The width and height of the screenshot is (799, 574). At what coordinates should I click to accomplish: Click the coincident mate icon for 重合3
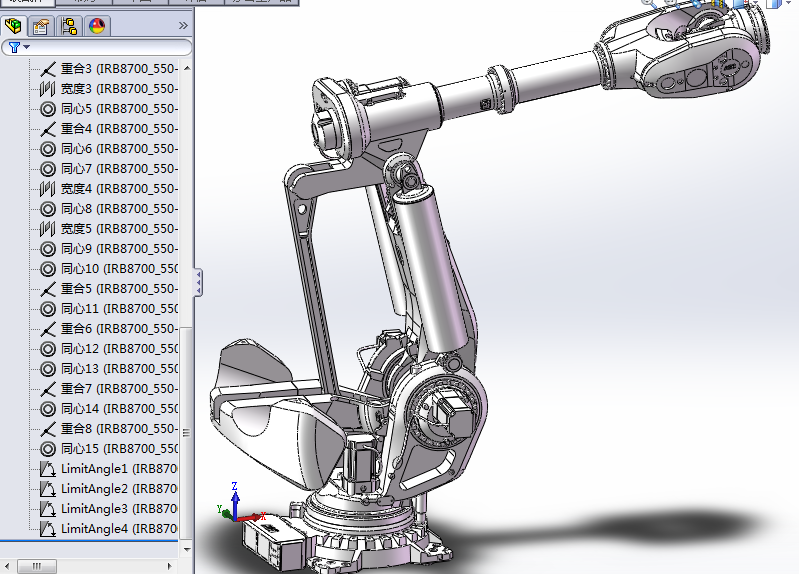pos(47,69)
